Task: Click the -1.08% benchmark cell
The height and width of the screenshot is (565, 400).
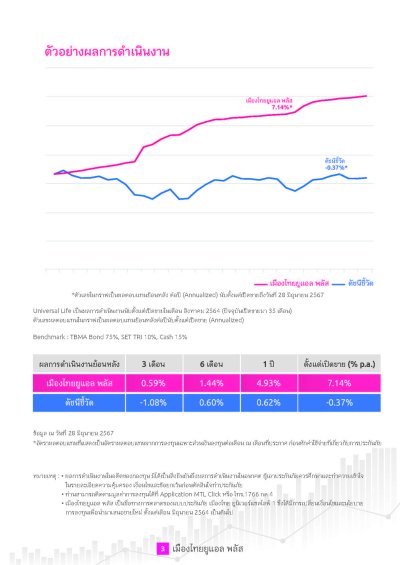Action: click(x=154, y=402)
